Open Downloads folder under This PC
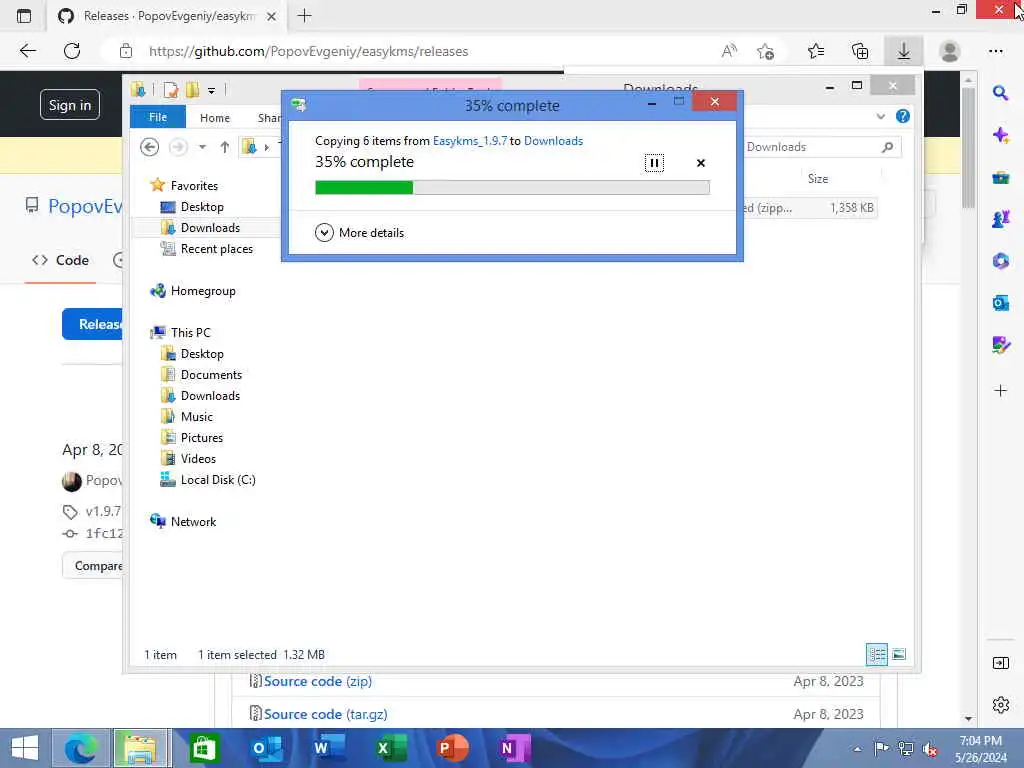Viewport: 1024px width, 768px height. coord(210,395)
